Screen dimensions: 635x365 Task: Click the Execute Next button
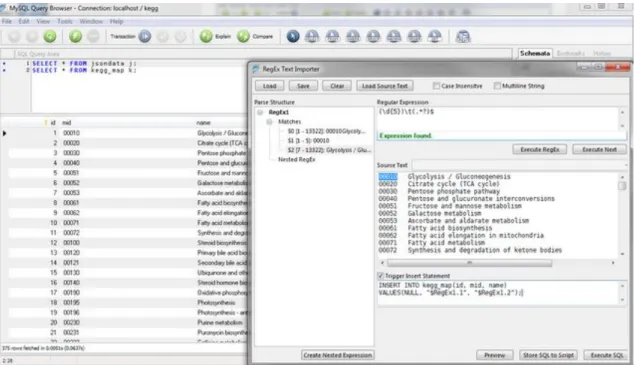click(599, 149)
